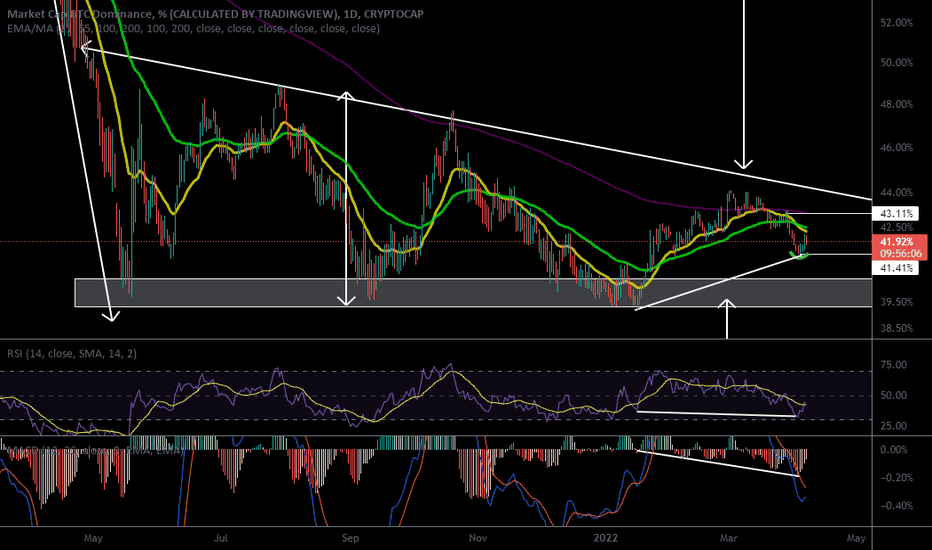Click the CRYPTOCAP source label in the title

393,13
